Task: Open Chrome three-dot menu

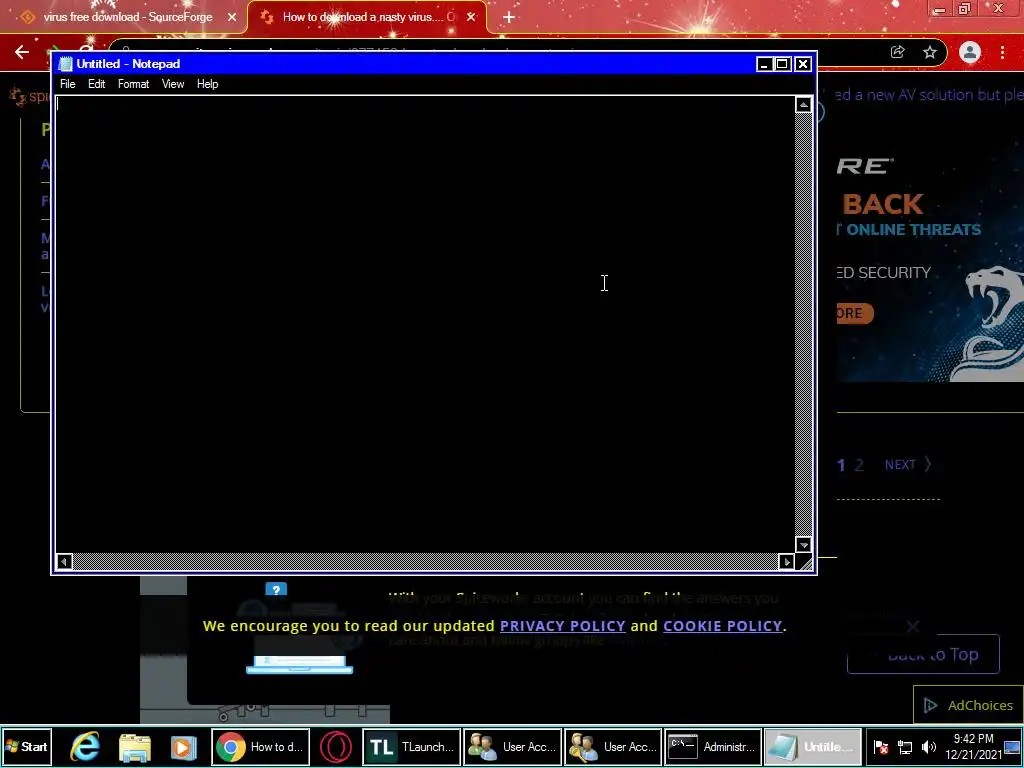Action: coord(1002,52)
